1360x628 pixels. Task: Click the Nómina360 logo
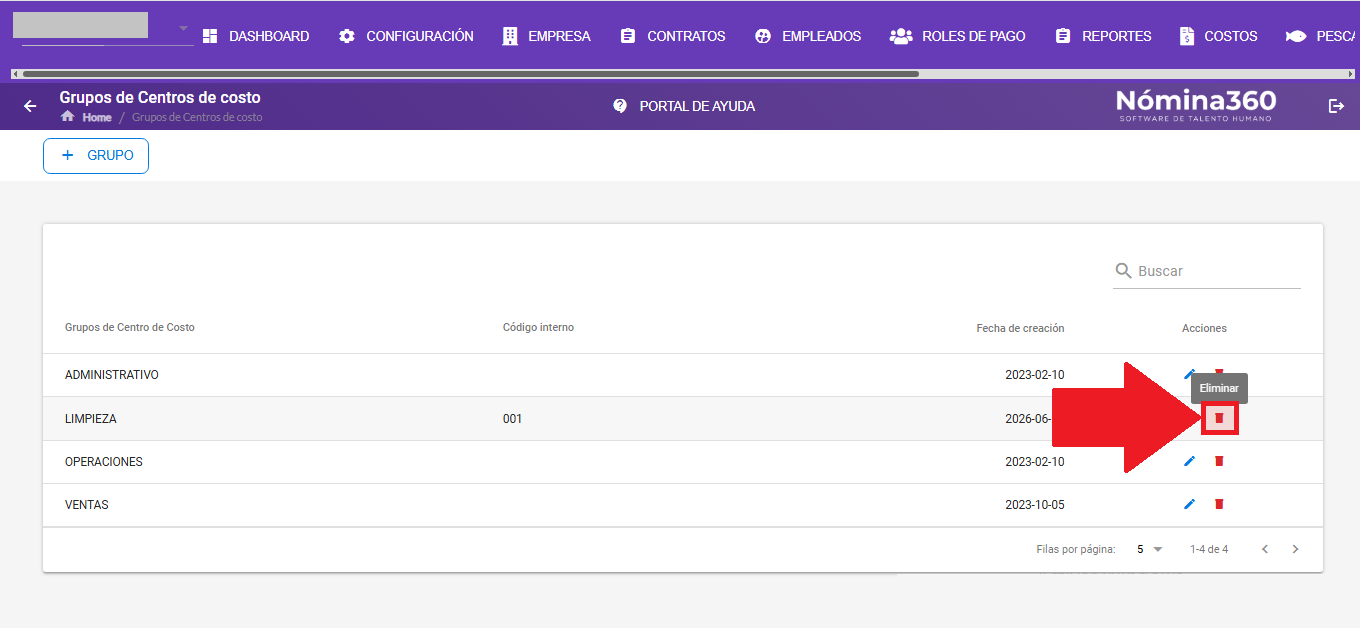tap(1196, 105)
